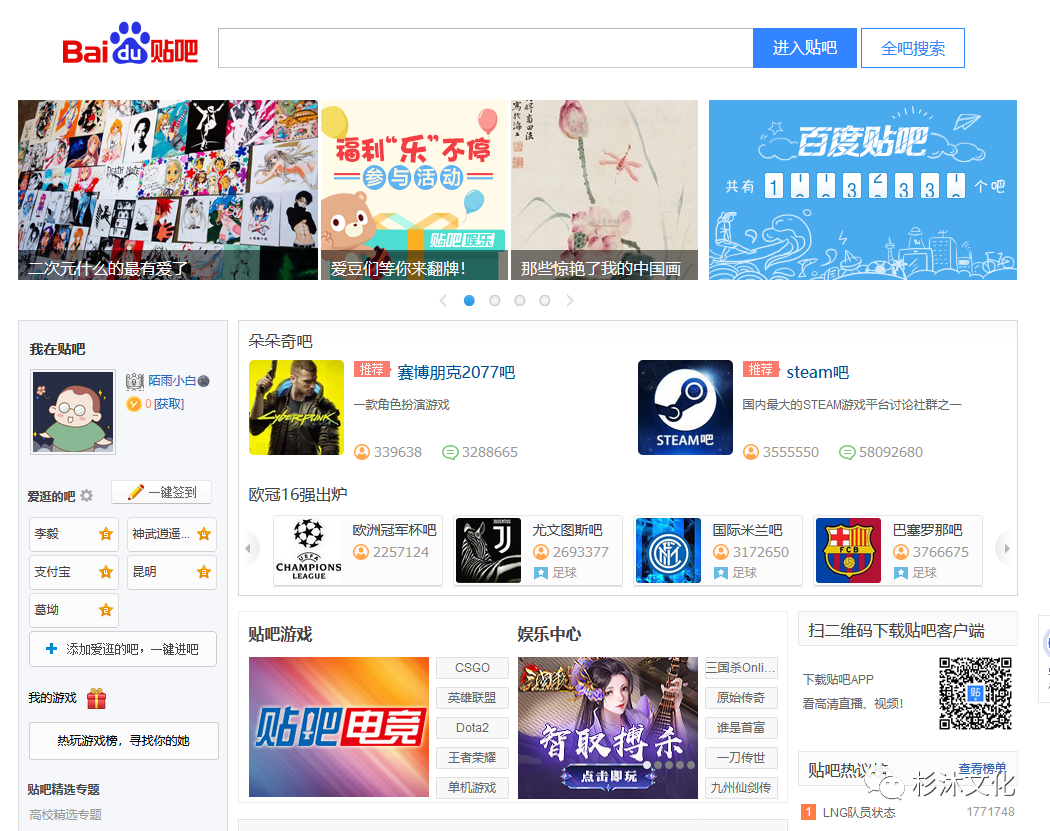Open the 二次元什么的最有爱了 banner

(x=167, y=190)
